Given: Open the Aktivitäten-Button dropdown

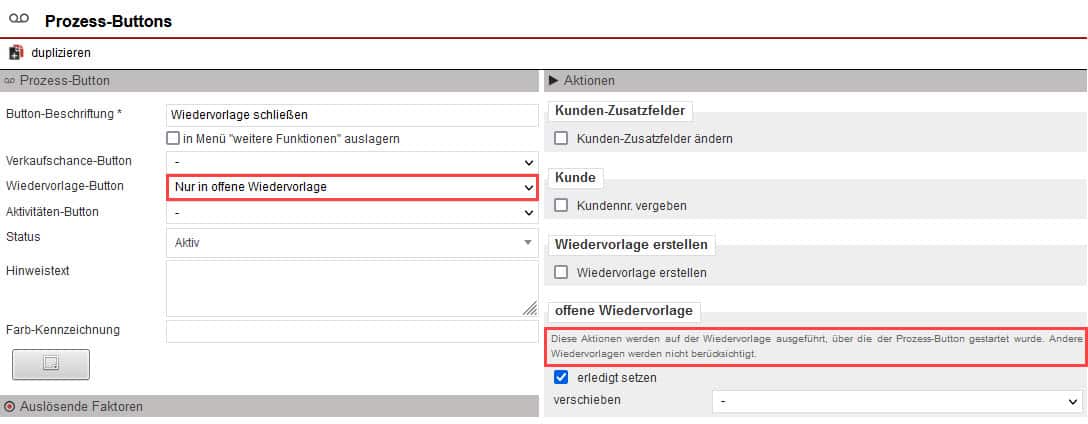Looking at the screenshot, I should 352,212.
